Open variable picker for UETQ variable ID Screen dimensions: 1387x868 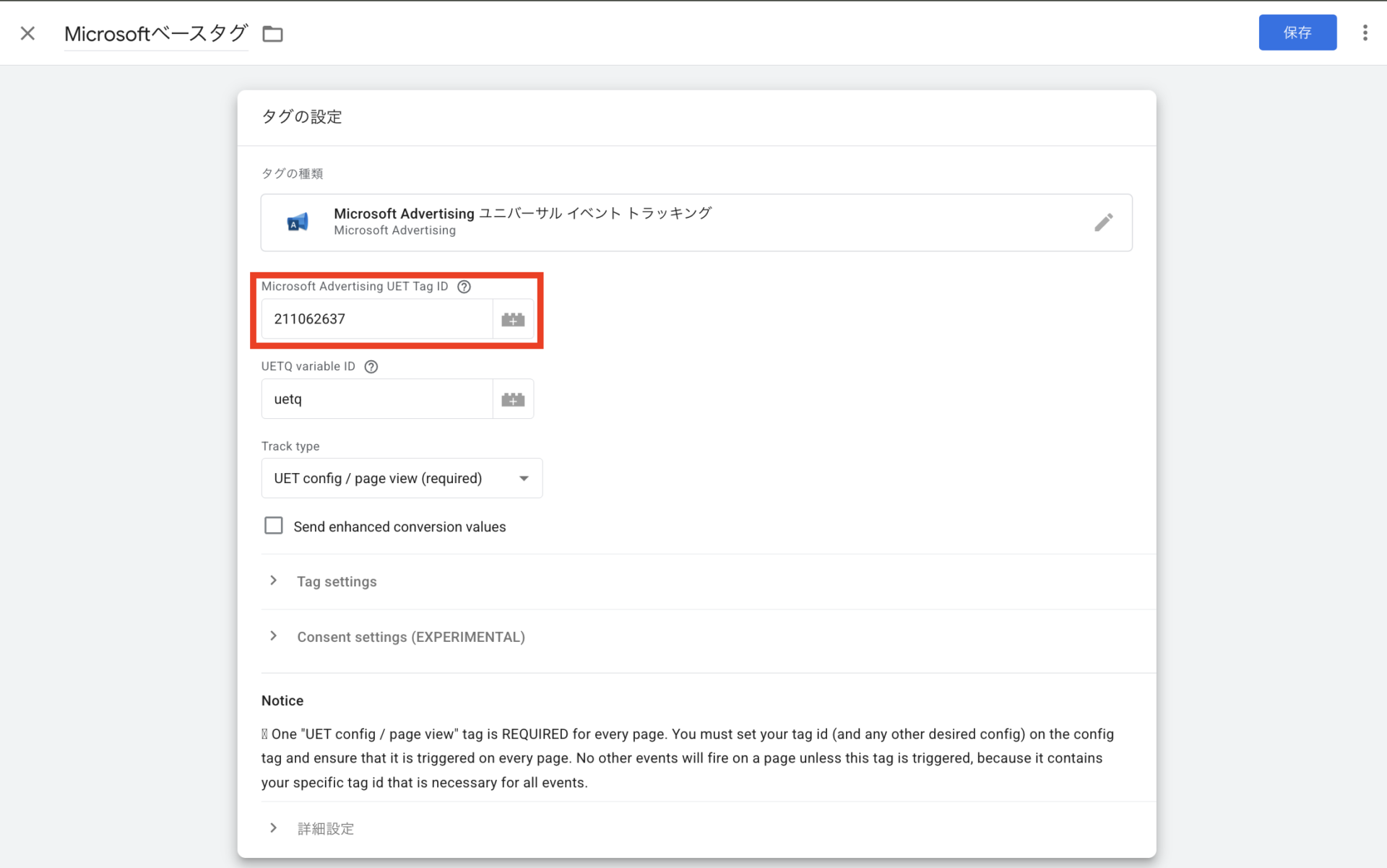pyautogui.click(x=513, y=399)
